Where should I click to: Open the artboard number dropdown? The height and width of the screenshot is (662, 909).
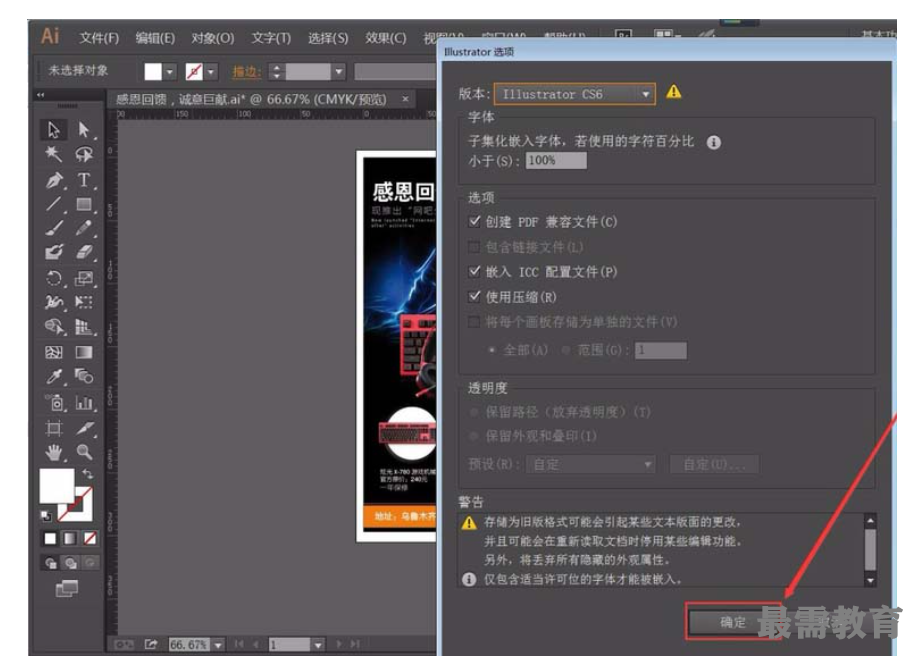coord(318,645)
